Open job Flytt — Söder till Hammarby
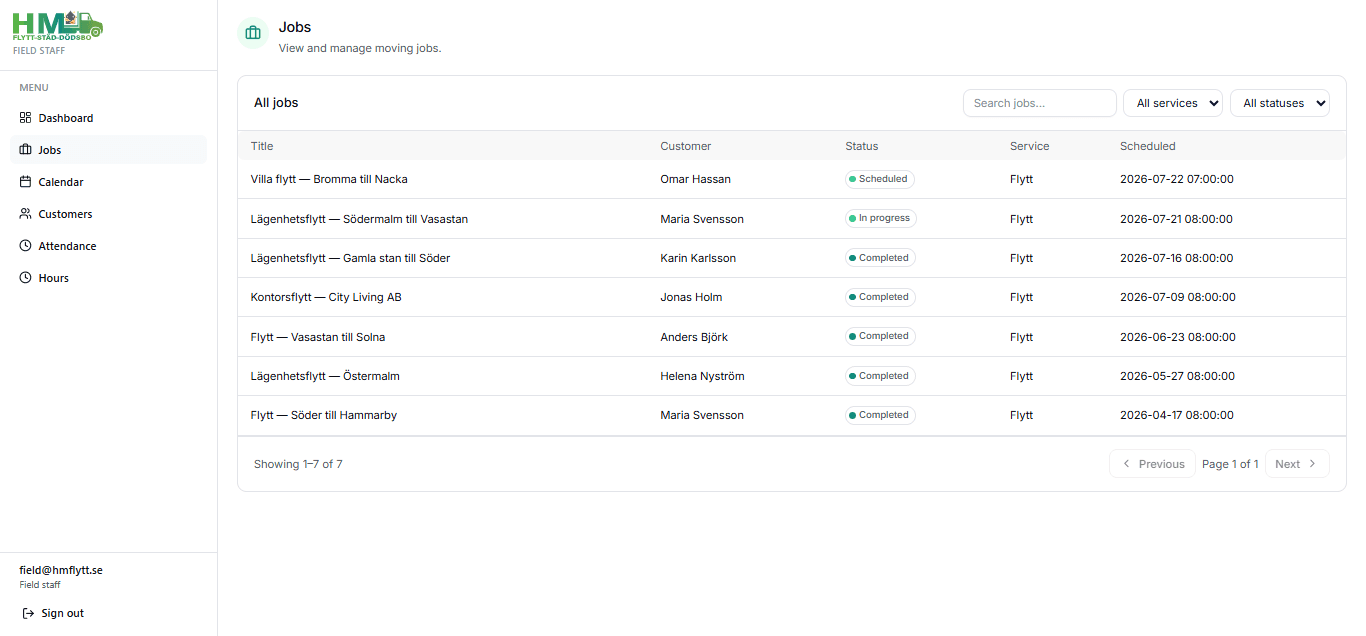This screenshot has height=636, width=1366. [x=324, y=415]
